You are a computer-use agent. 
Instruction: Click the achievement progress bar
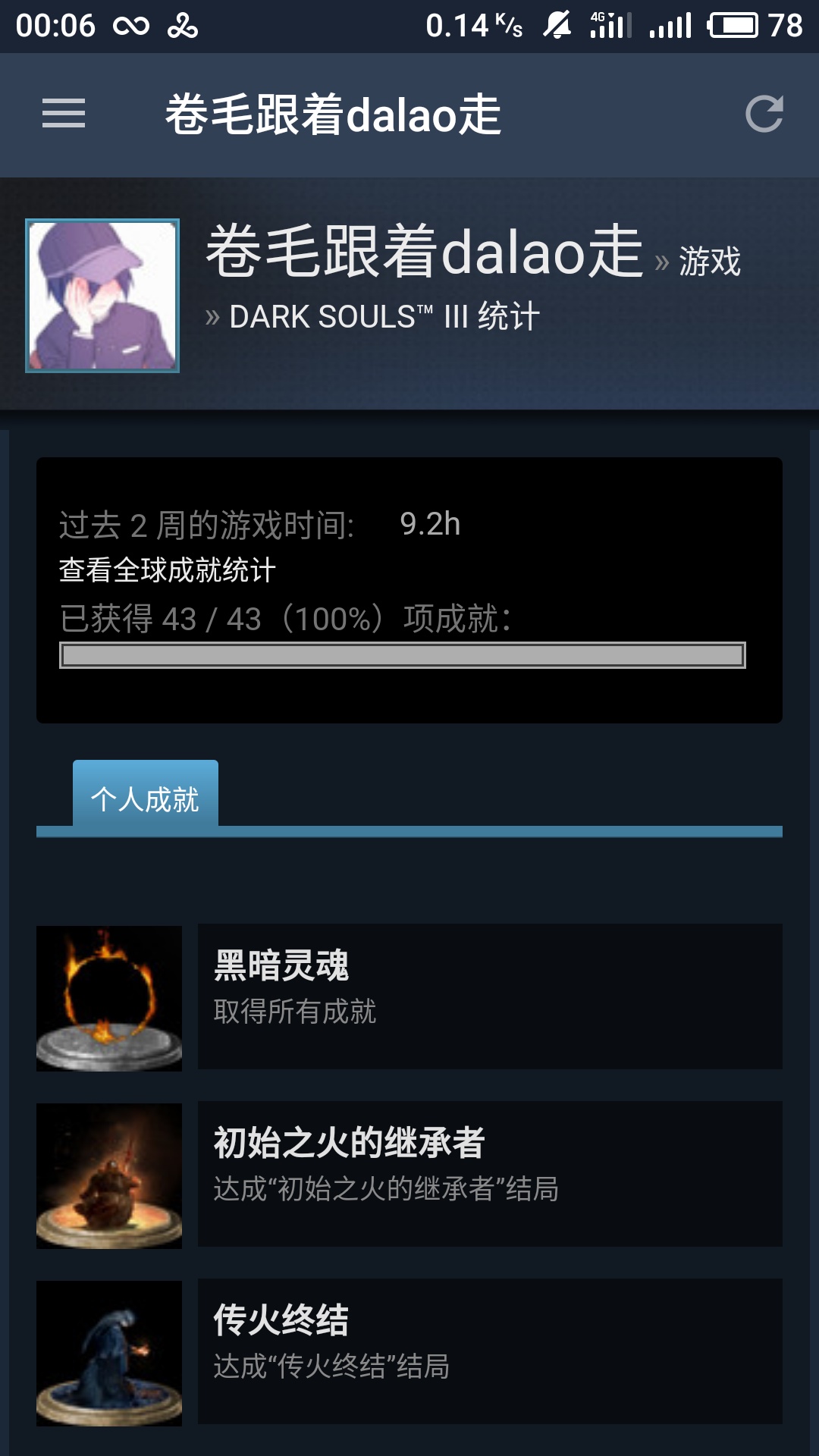[x=403, y=655]
